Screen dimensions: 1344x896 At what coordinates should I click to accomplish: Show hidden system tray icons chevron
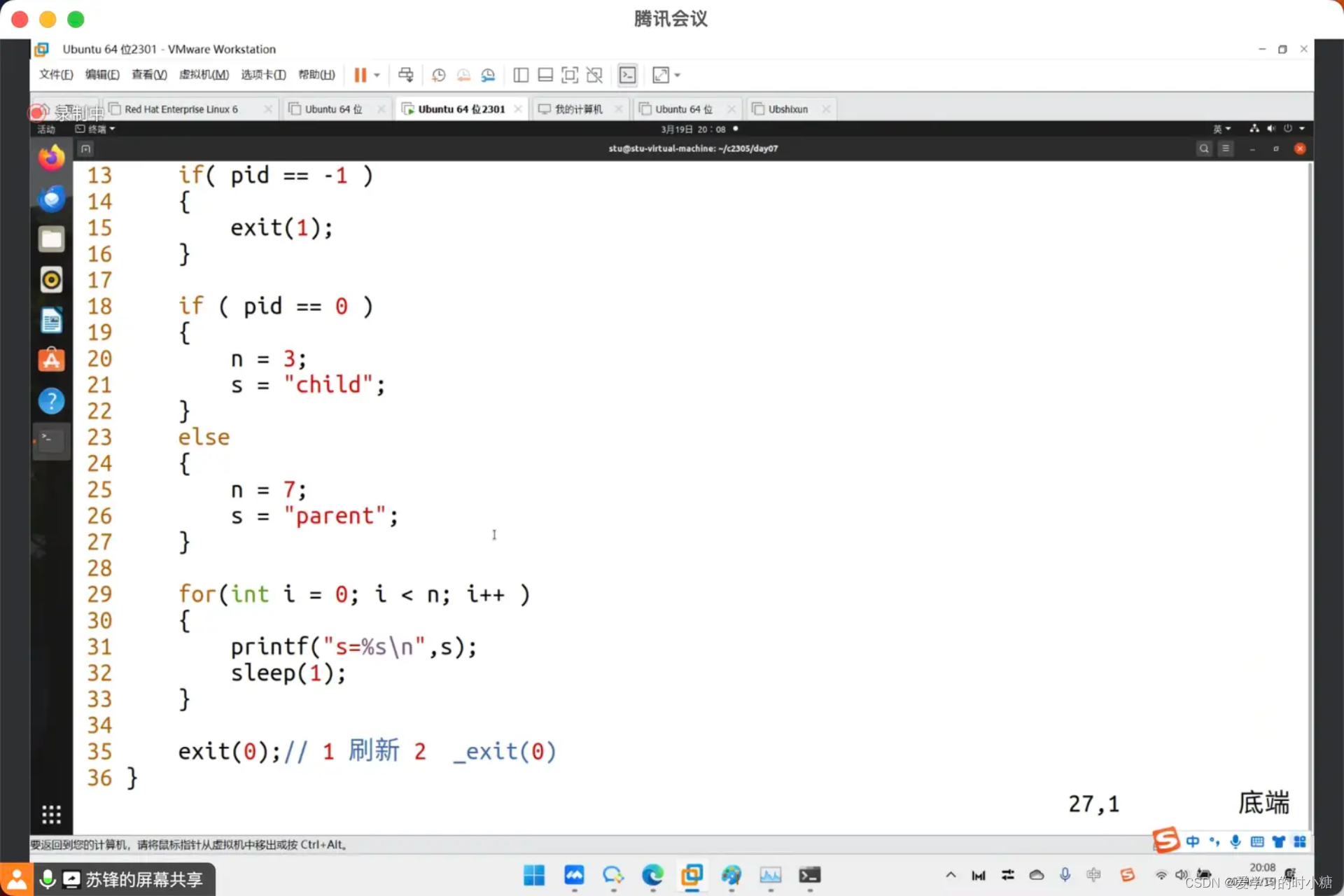pos(951,875)
